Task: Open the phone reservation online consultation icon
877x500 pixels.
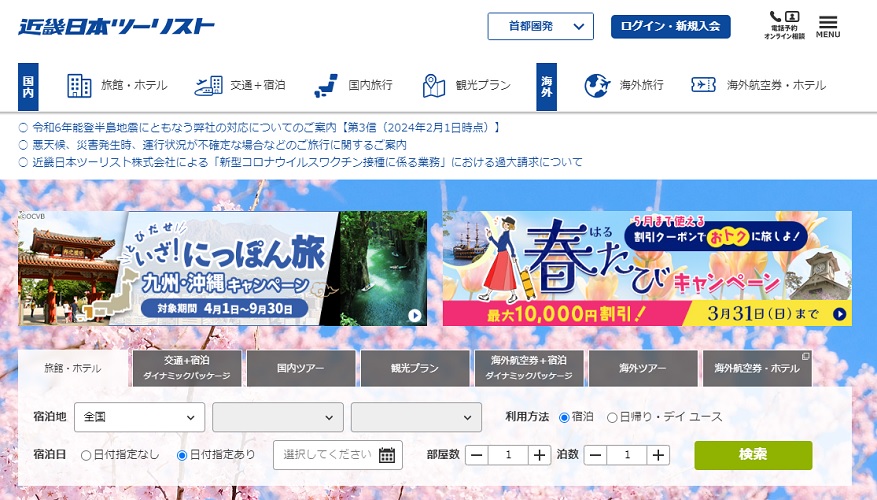Action: (x=784, y=25)
